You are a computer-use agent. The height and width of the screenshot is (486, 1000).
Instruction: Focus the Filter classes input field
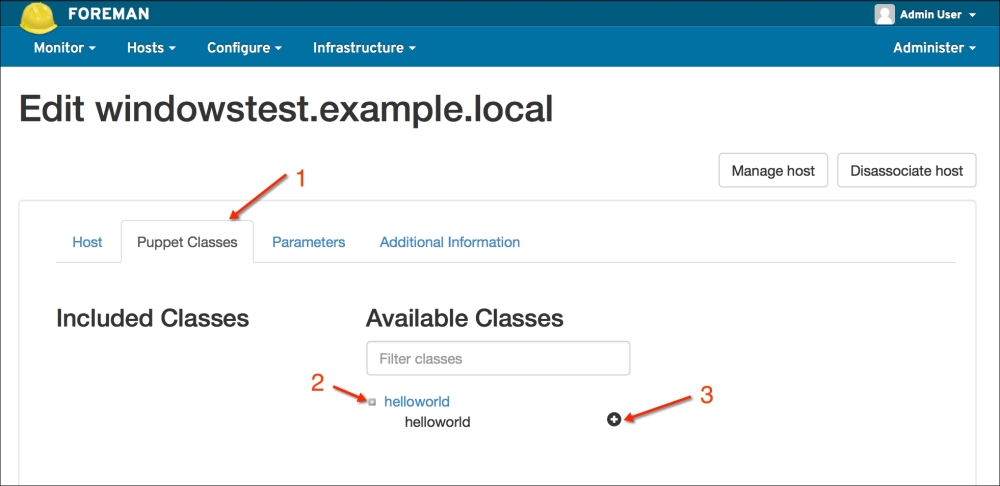(498, 358)
